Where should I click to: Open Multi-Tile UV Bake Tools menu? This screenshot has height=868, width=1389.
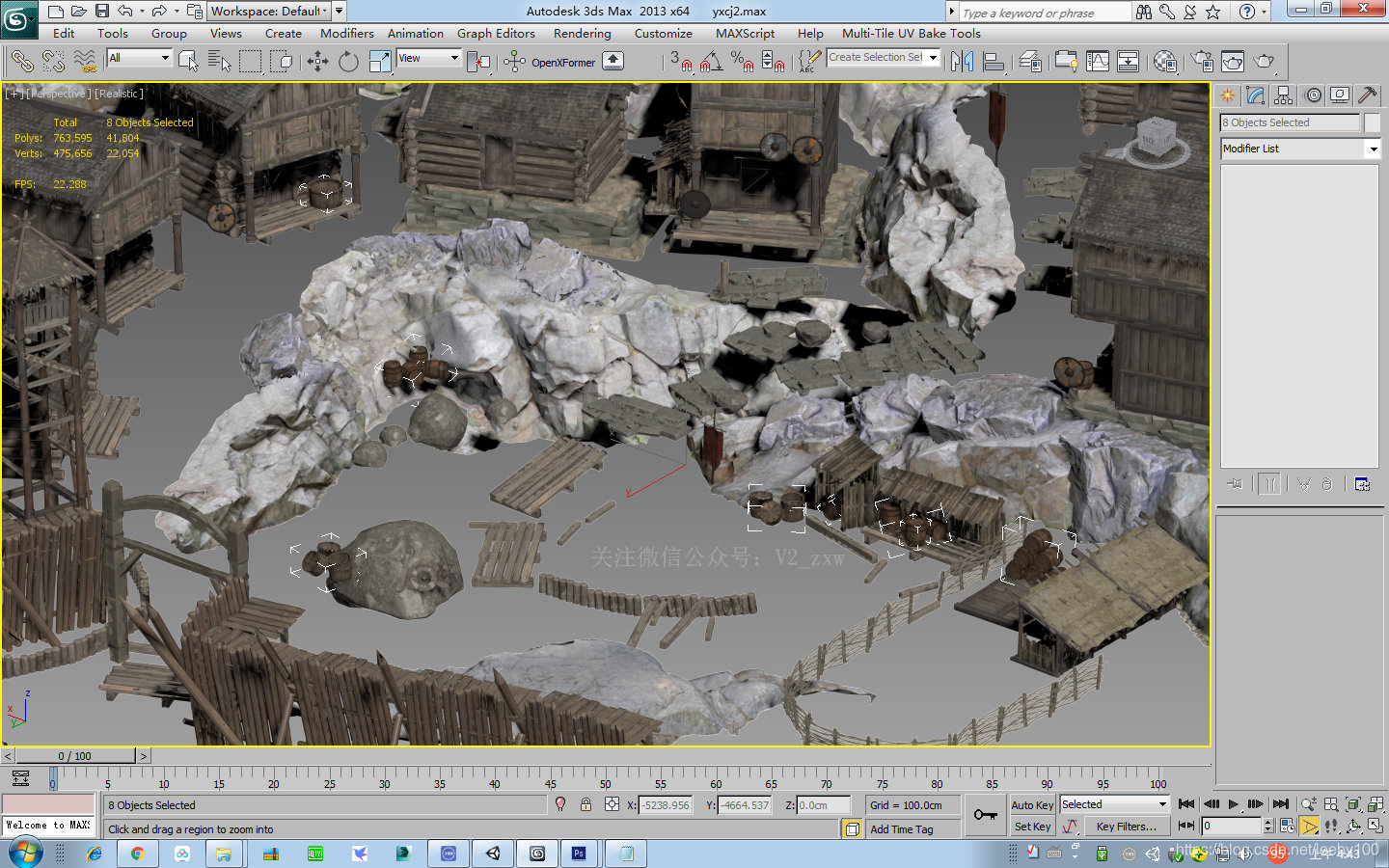pos(912,33)
